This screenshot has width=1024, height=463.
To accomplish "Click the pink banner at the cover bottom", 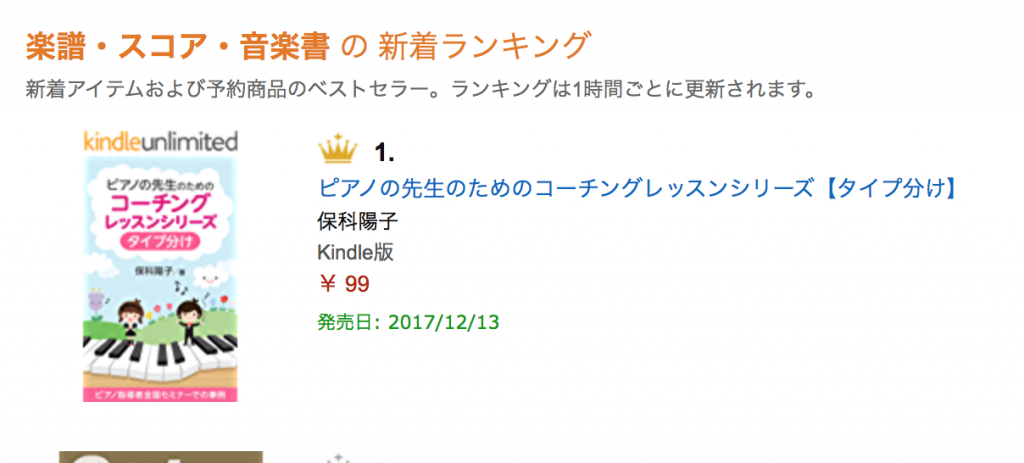I will 160,395.
